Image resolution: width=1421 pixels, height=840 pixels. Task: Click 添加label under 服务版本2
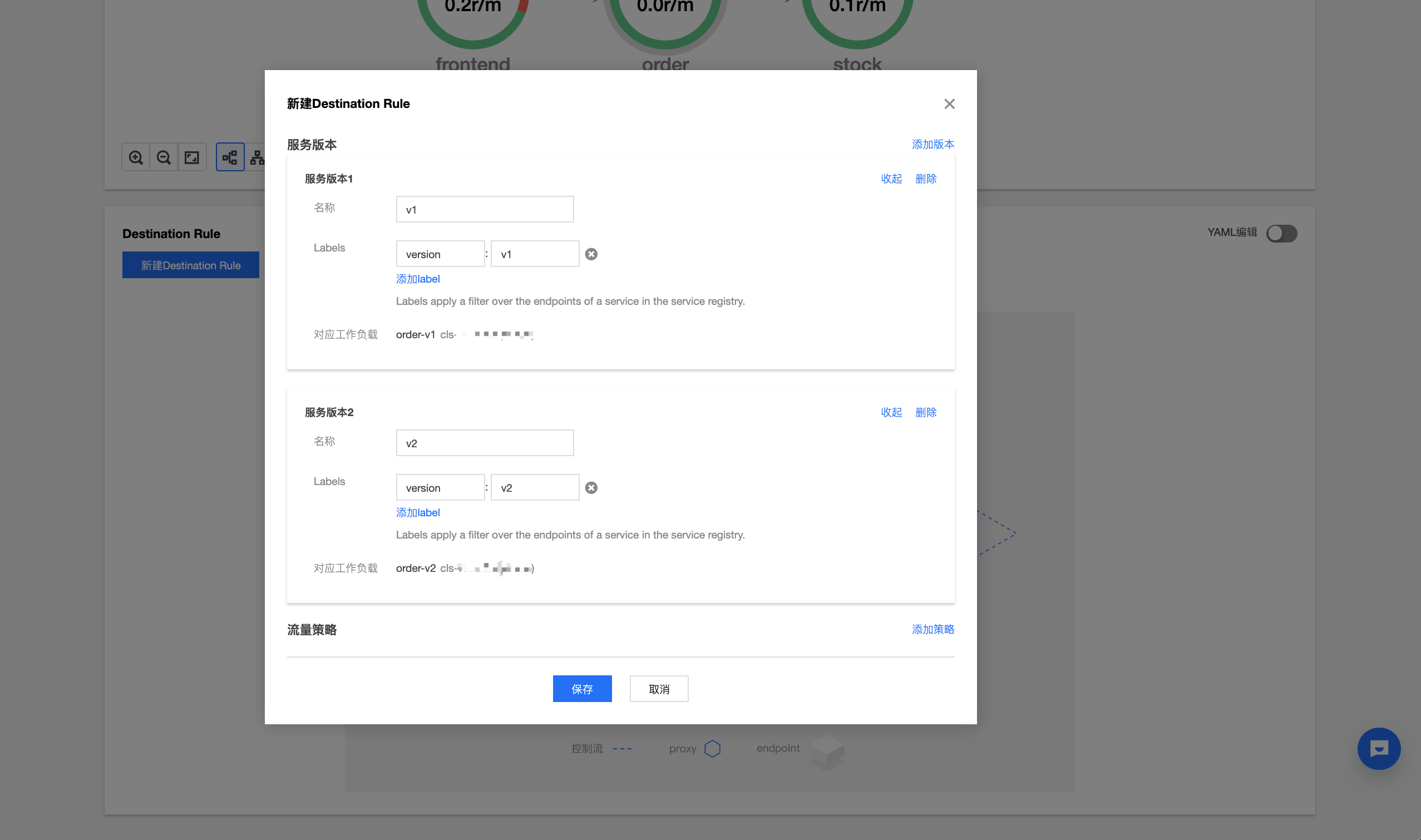418,513
